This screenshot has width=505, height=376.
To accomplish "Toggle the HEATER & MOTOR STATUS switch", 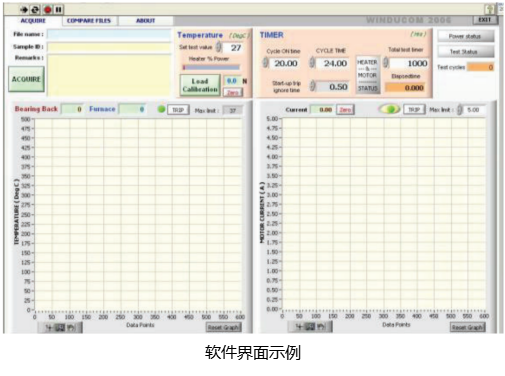I will [367, 75].
